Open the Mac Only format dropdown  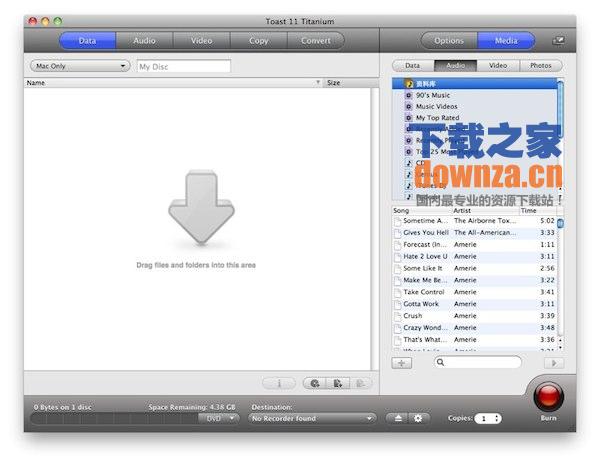pos(80,66)
